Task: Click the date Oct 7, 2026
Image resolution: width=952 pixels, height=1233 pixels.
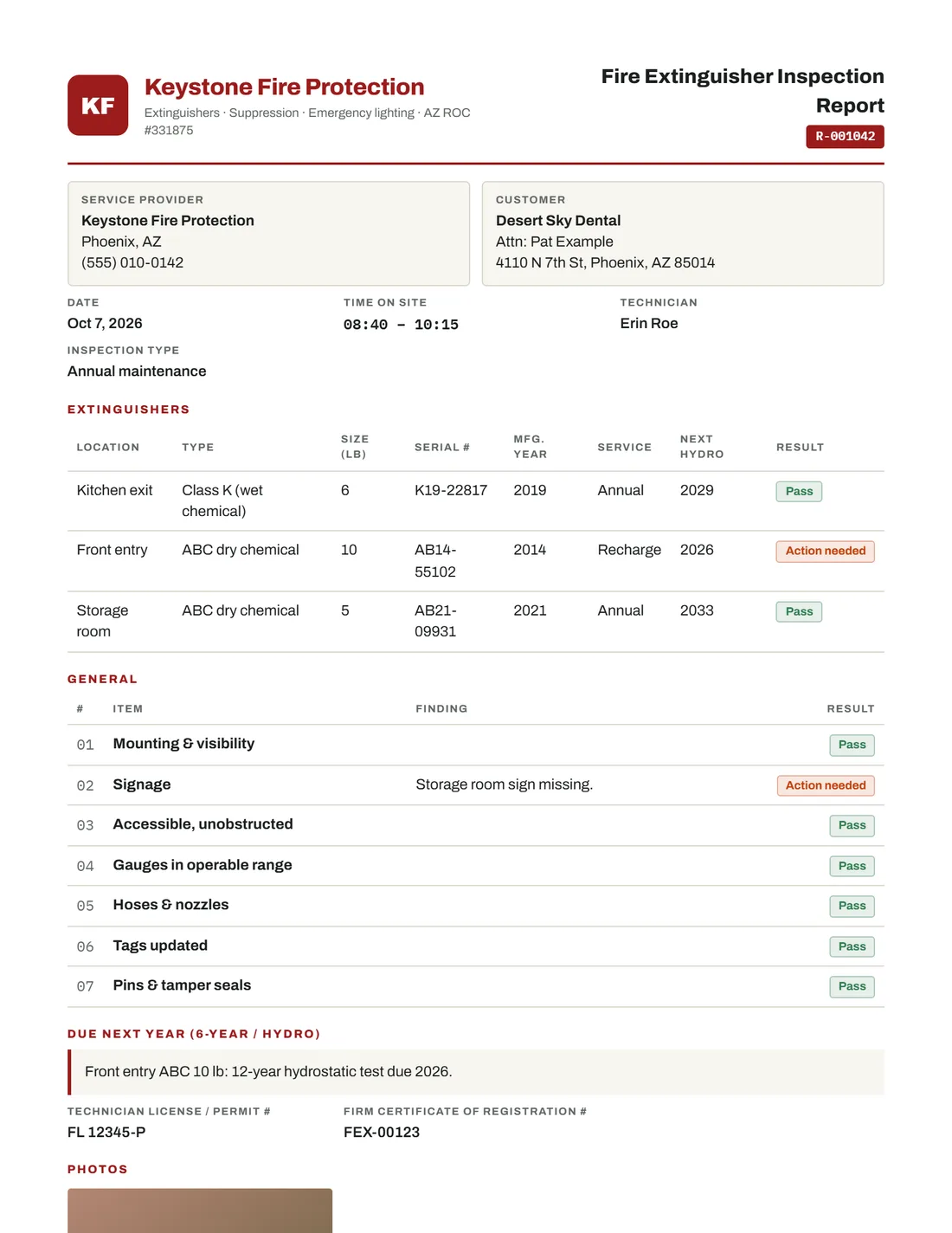Action: click(105, 323)
